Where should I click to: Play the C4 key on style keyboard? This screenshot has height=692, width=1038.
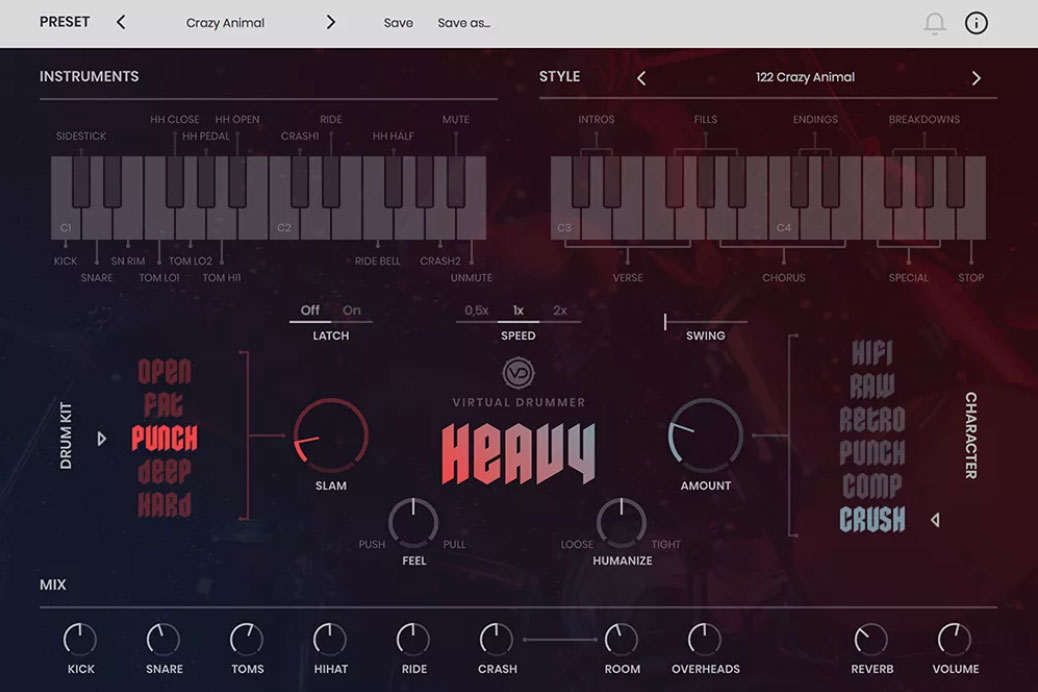pyautogui.click(x=783, y=222)
